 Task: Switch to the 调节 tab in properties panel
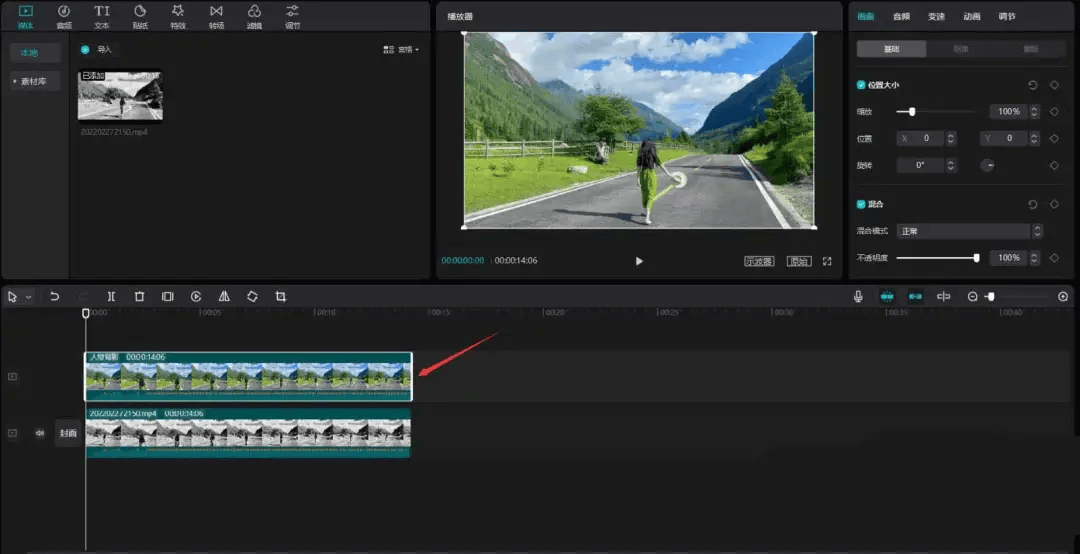pyautogui.click(x=1007, y=17)
